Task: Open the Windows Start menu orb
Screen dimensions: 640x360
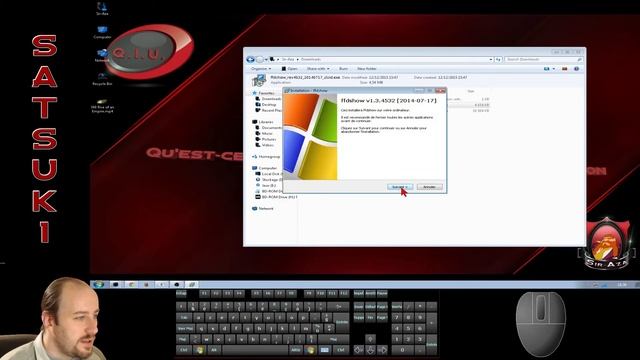Action: tap(98, 284)
